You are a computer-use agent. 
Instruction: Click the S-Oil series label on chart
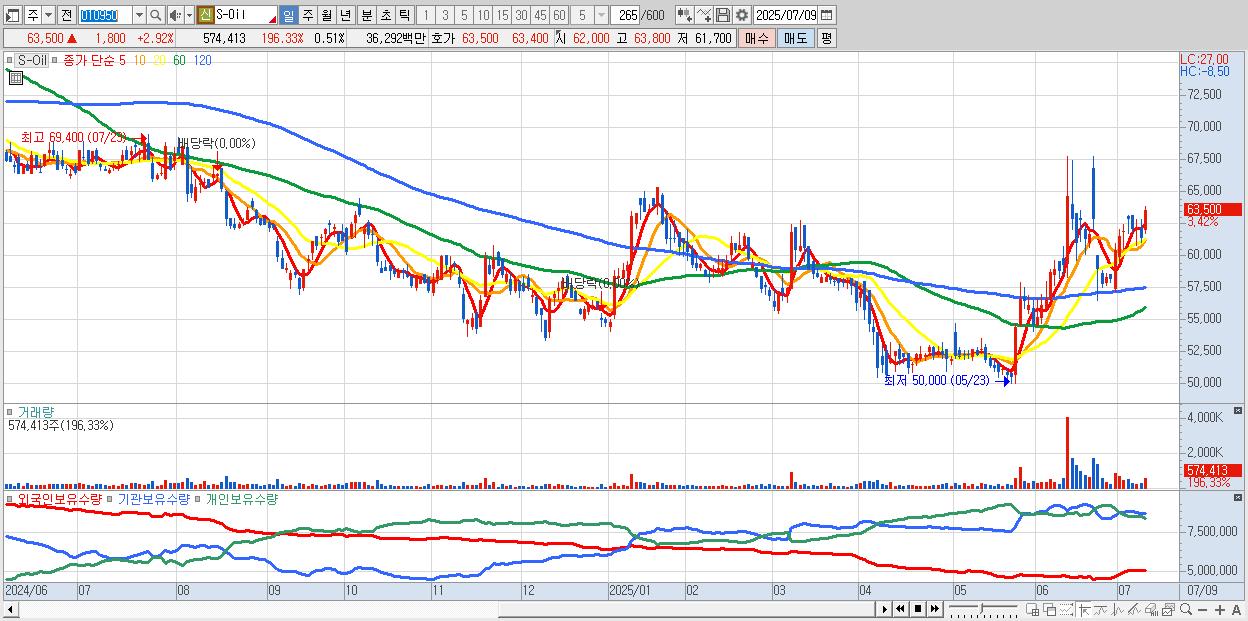coord(34,60)
